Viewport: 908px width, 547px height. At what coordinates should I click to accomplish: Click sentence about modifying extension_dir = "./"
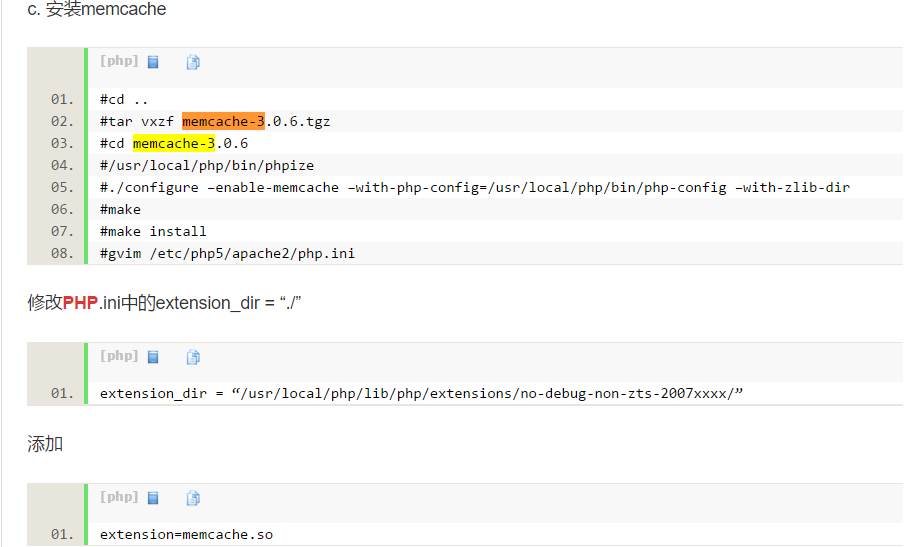pyautogui.click(x=164, y=303)
